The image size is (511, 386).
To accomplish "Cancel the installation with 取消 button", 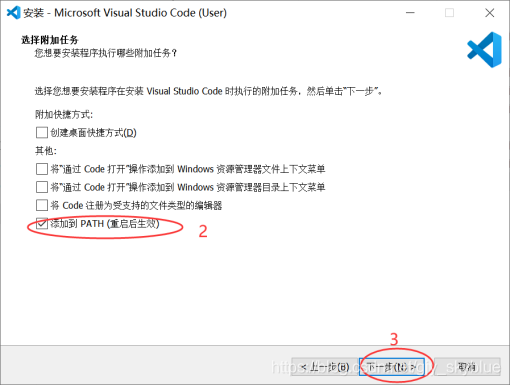I will pyautogui.click(x=467, y=367).
